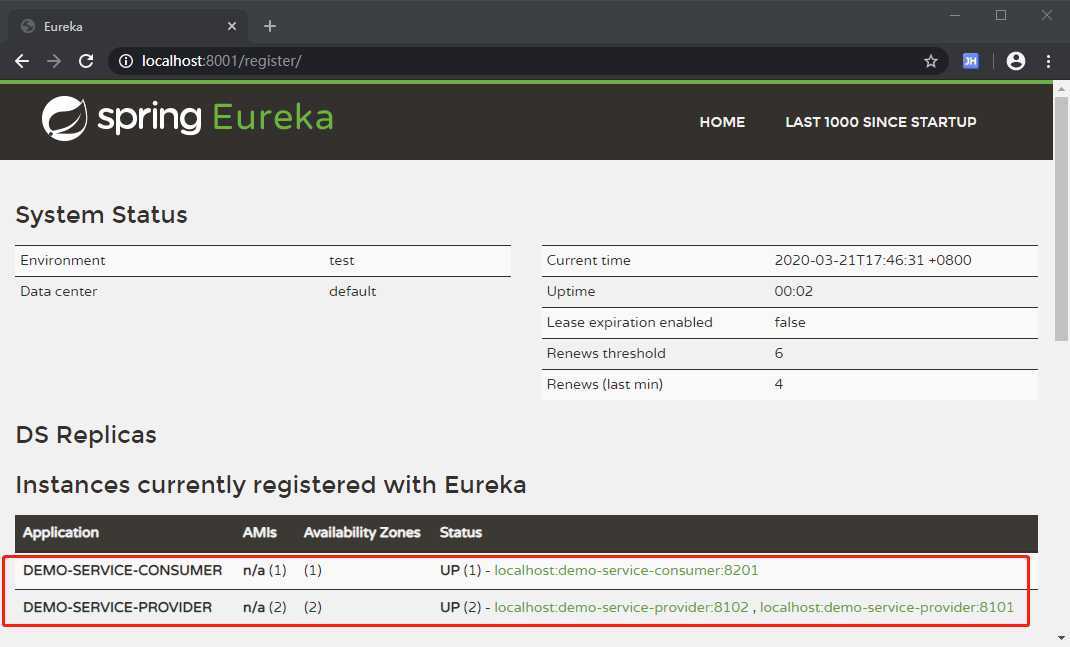The image size is (1070, 647).
Task: Click the browser forward arrow
Action: click(54, 61)
